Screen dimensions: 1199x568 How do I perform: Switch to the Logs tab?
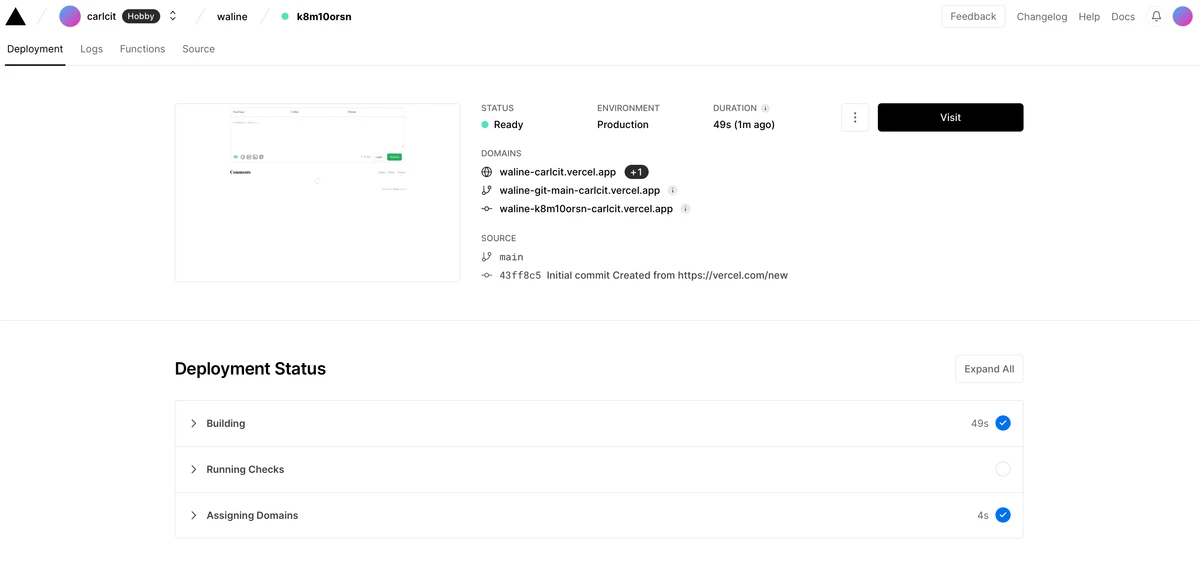tap(91, 49)
